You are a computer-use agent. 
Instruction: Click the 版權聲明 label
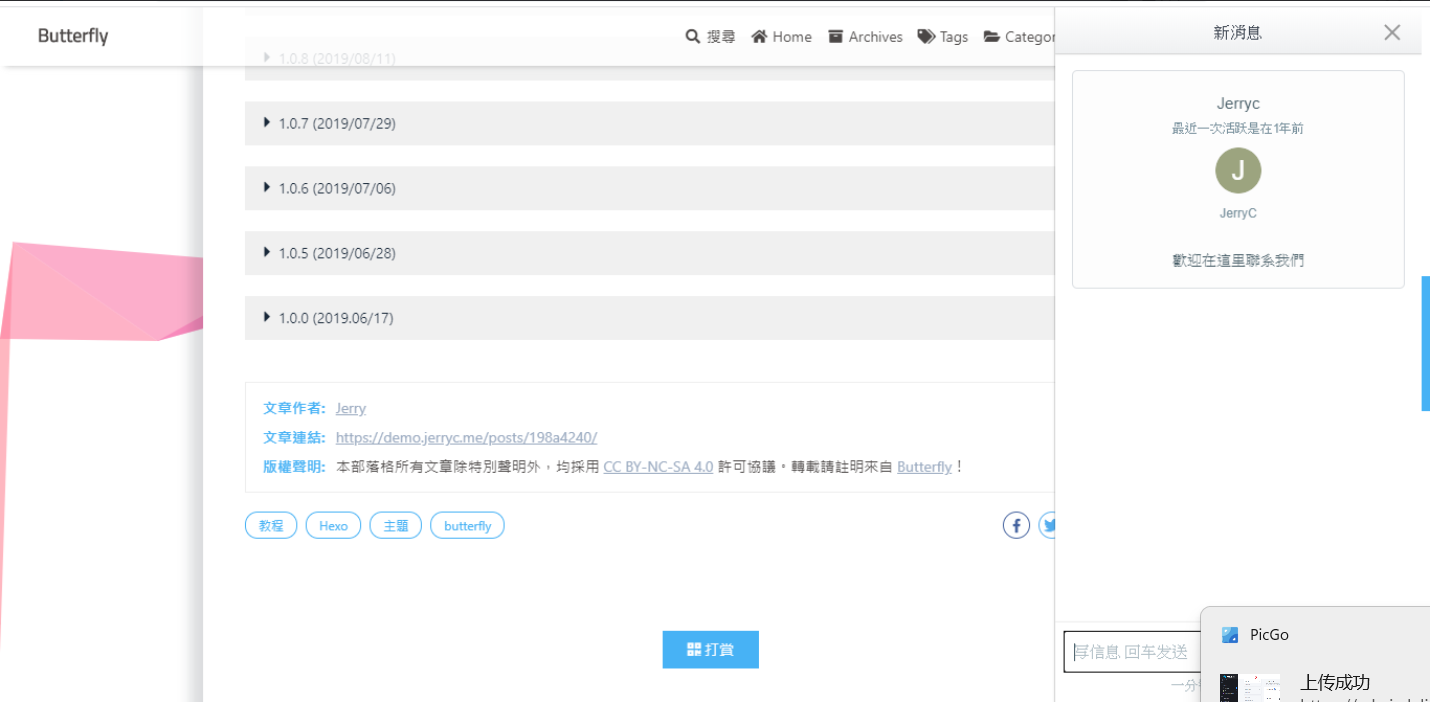294,467
